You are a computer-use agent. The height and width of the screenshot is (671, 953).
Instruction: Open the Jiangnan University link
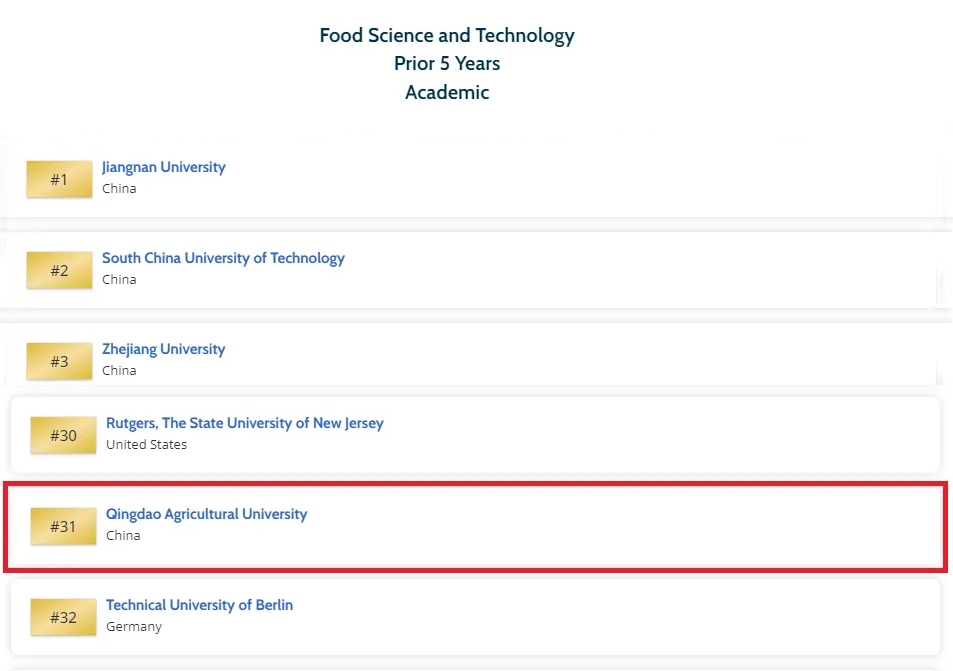(x=164, y=167)
